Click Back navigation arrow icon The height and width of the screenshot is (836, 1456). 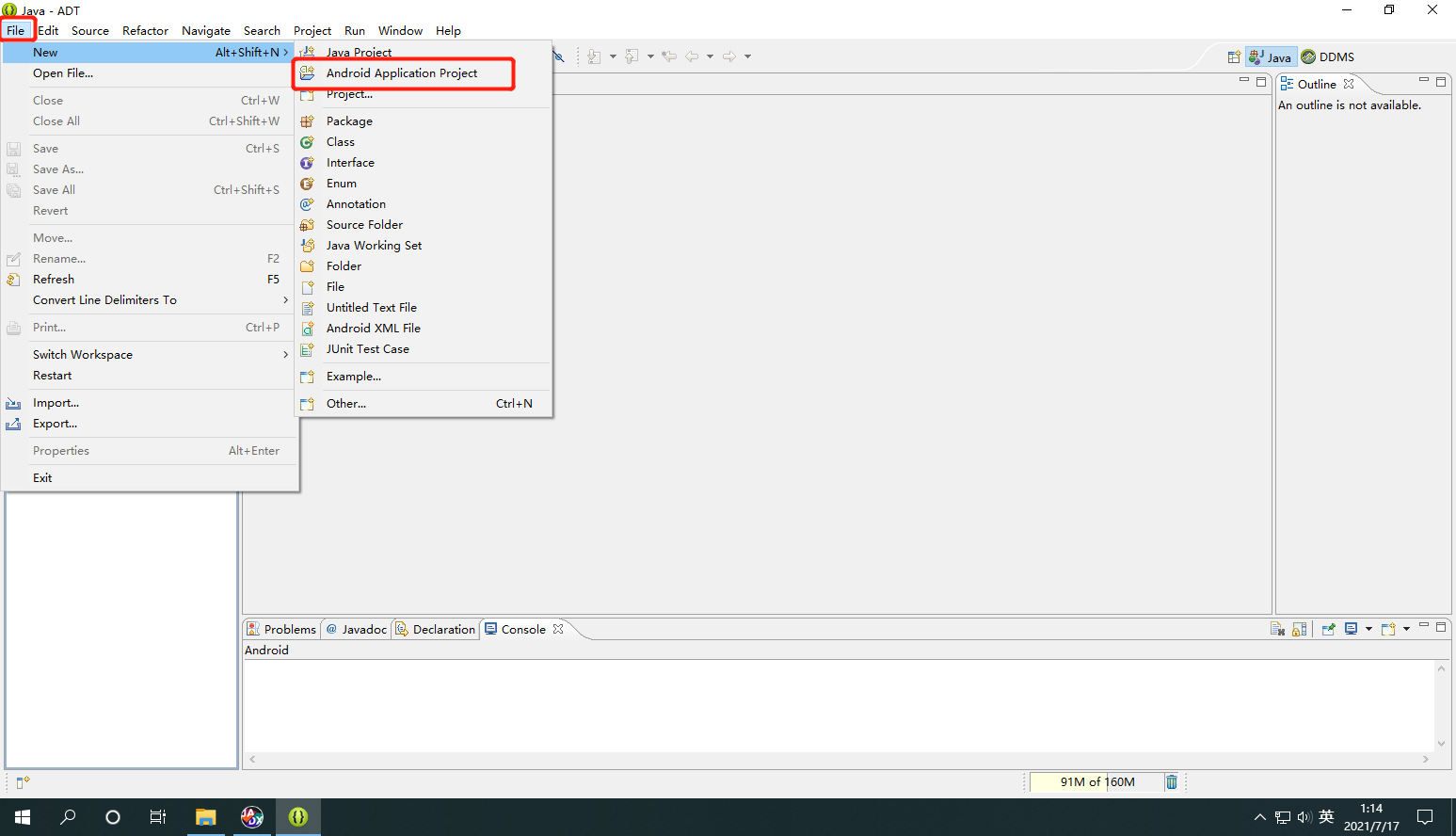pyautogui.click(x=692, y=56)
